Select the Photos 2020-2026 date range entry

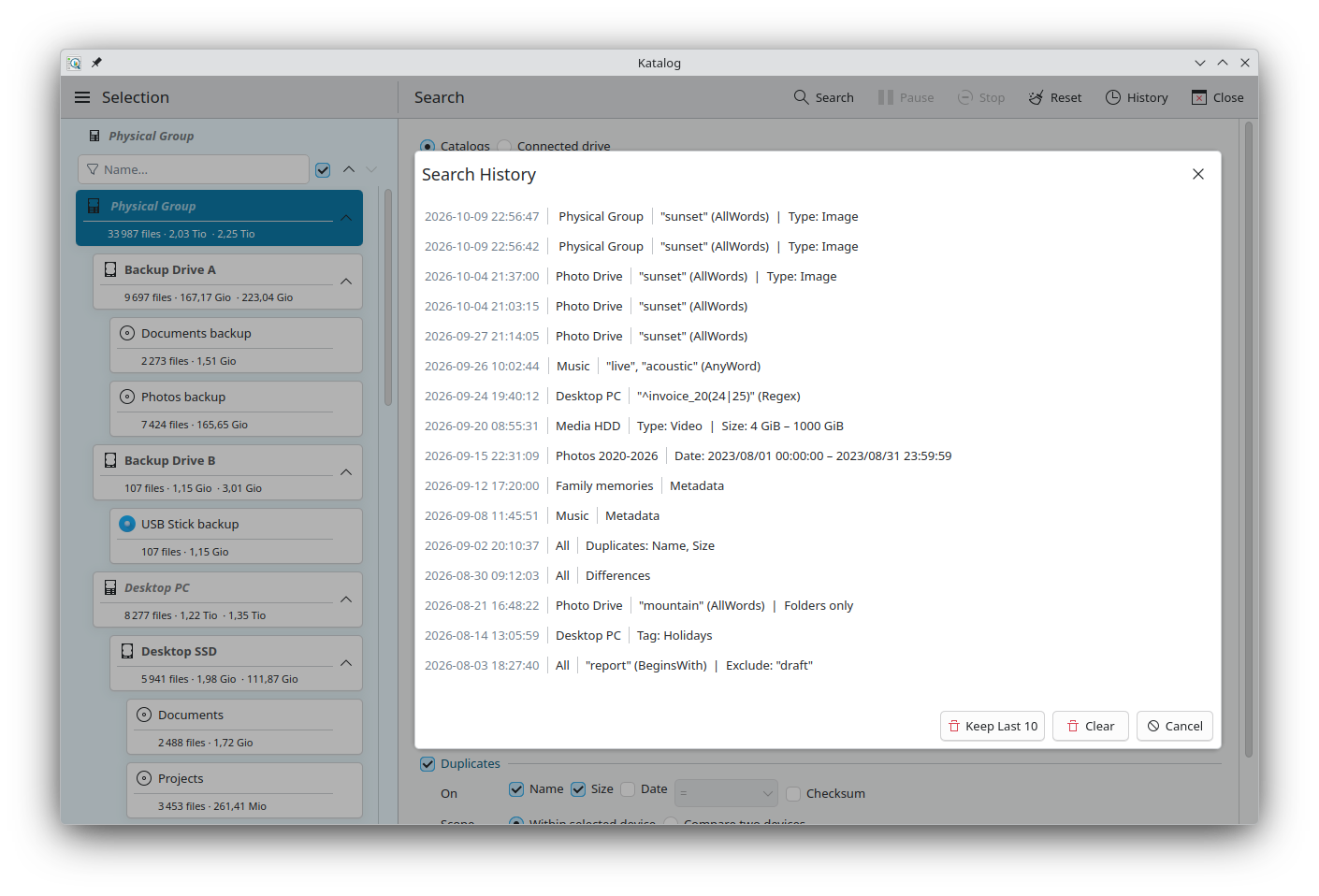point(818,455)
